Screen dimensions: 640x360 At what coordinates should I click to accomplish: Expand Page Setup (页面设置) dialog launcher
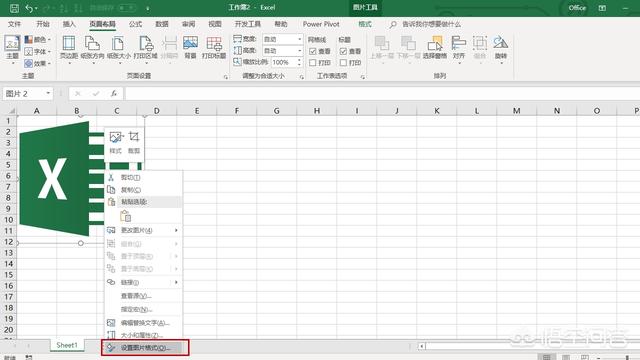[225, 77]
